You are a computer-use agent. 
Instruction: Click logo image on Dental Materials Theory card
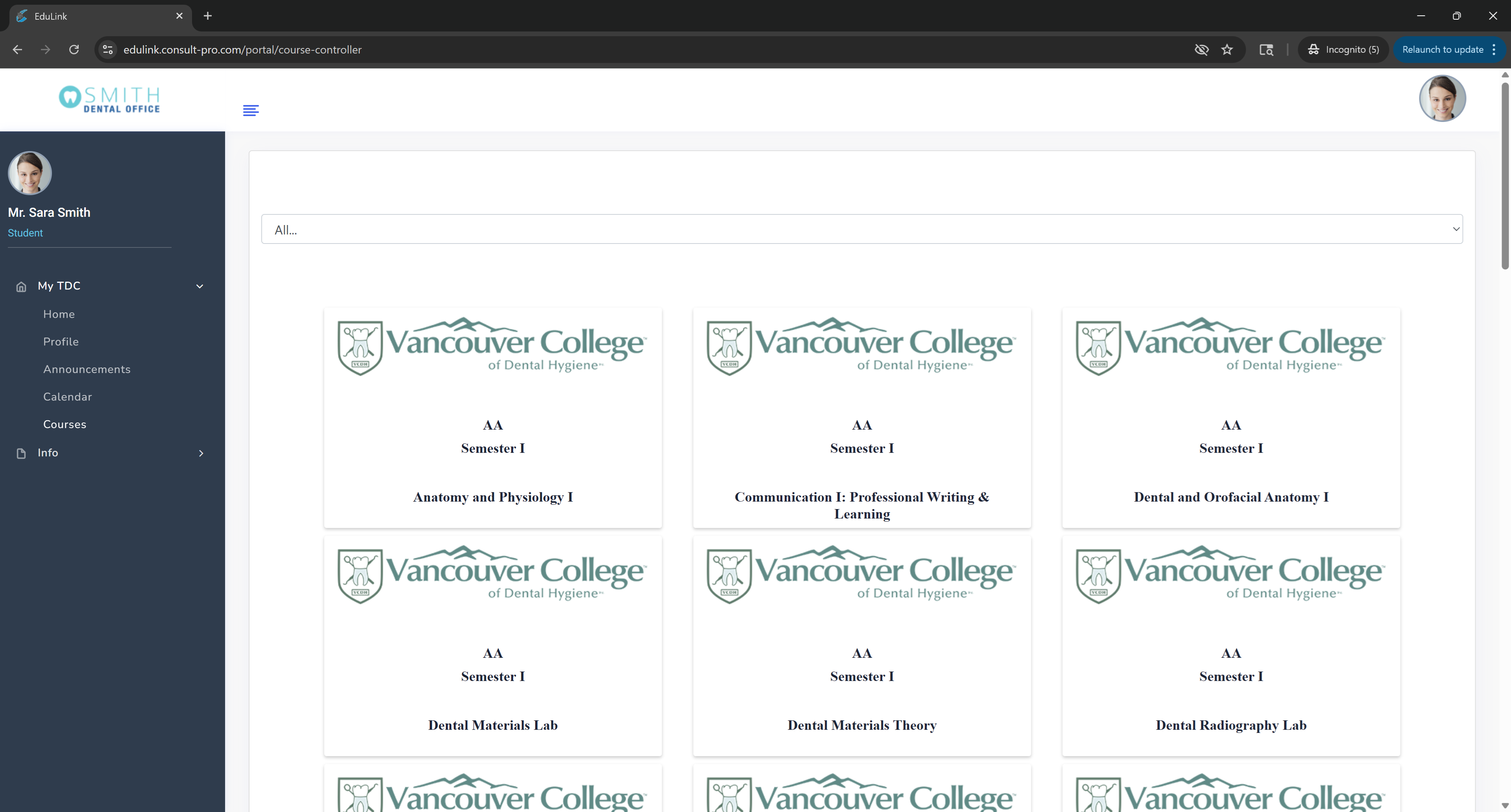pyautogui.click(x=862, y=574)
